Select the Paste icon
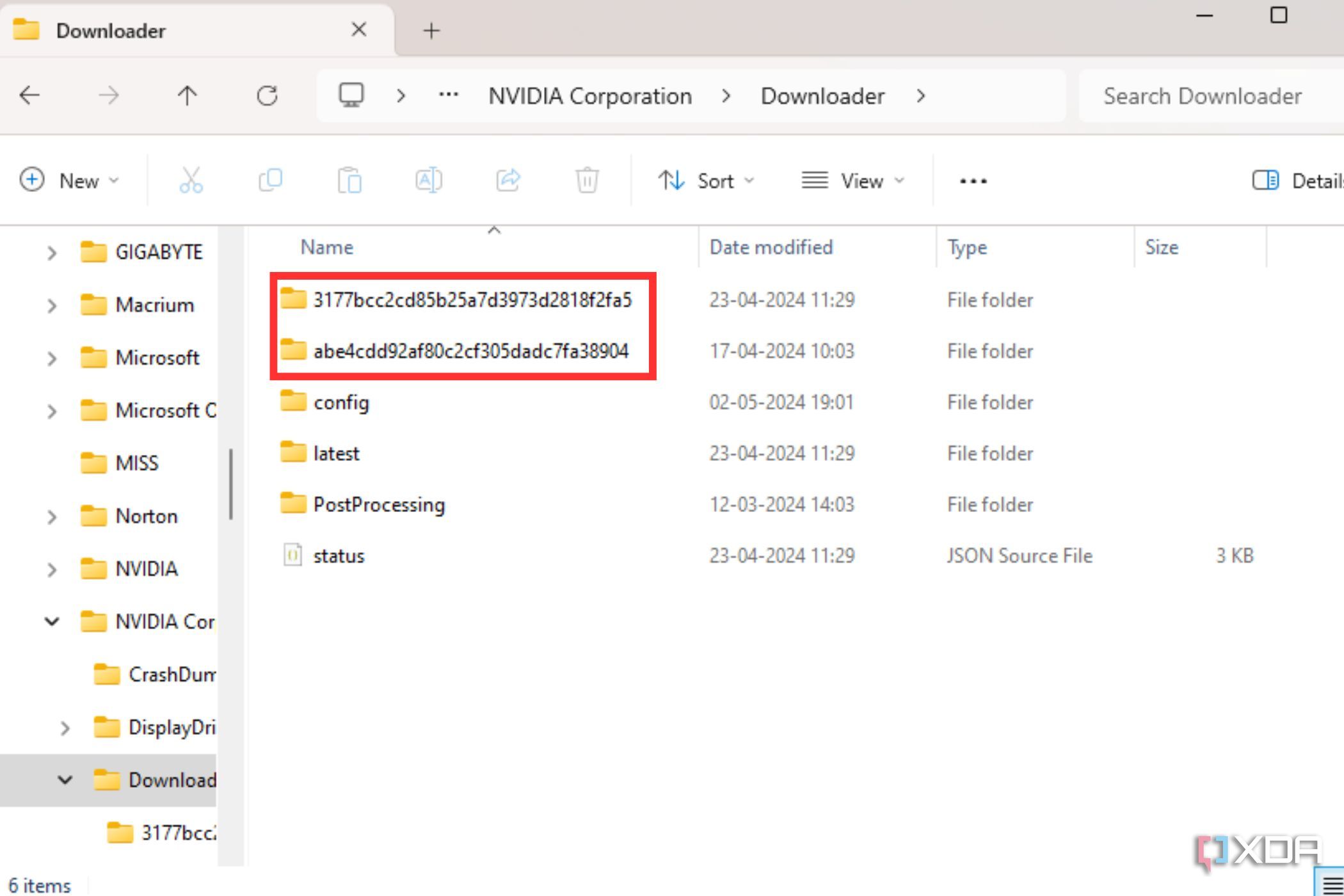Viewport: 1344px width, 896px height. tap(349, 180)
